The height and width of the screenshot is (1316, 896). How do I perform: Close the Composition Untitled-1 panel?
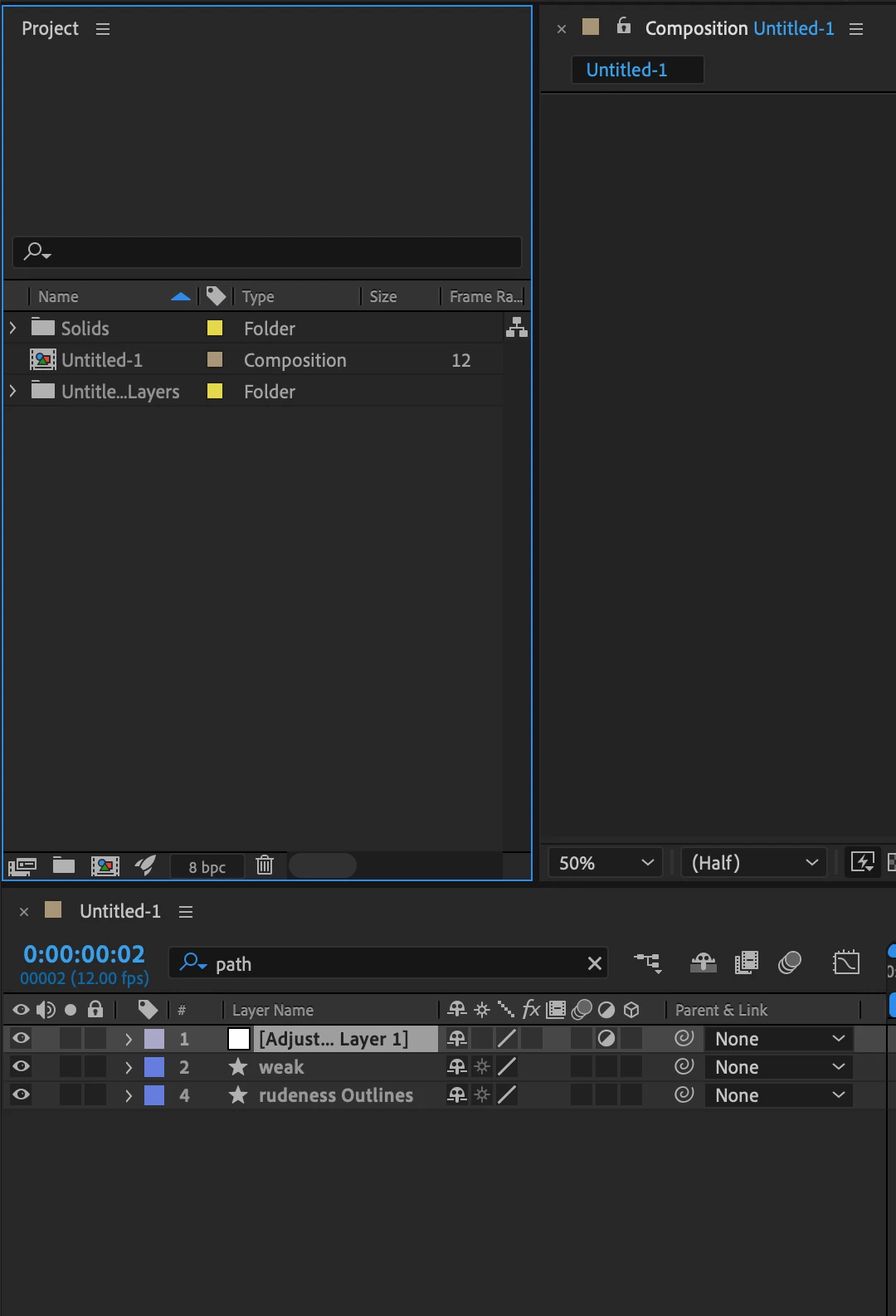point(562,29)
